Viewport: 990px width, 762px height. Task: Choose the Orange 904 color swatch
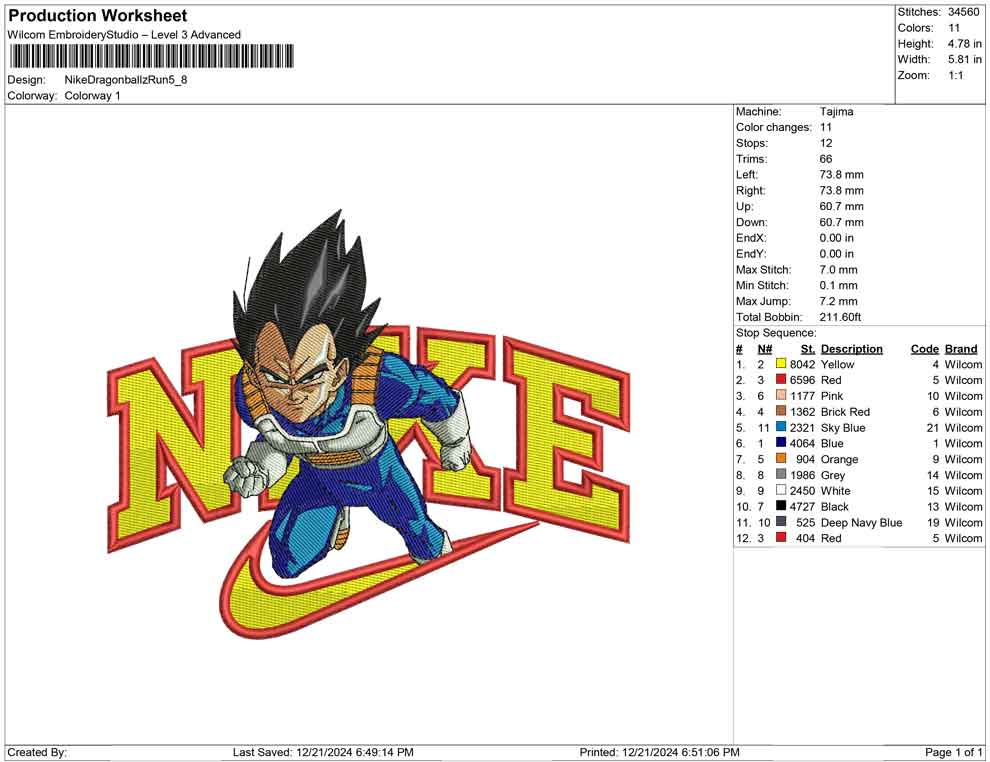[781, 458]
